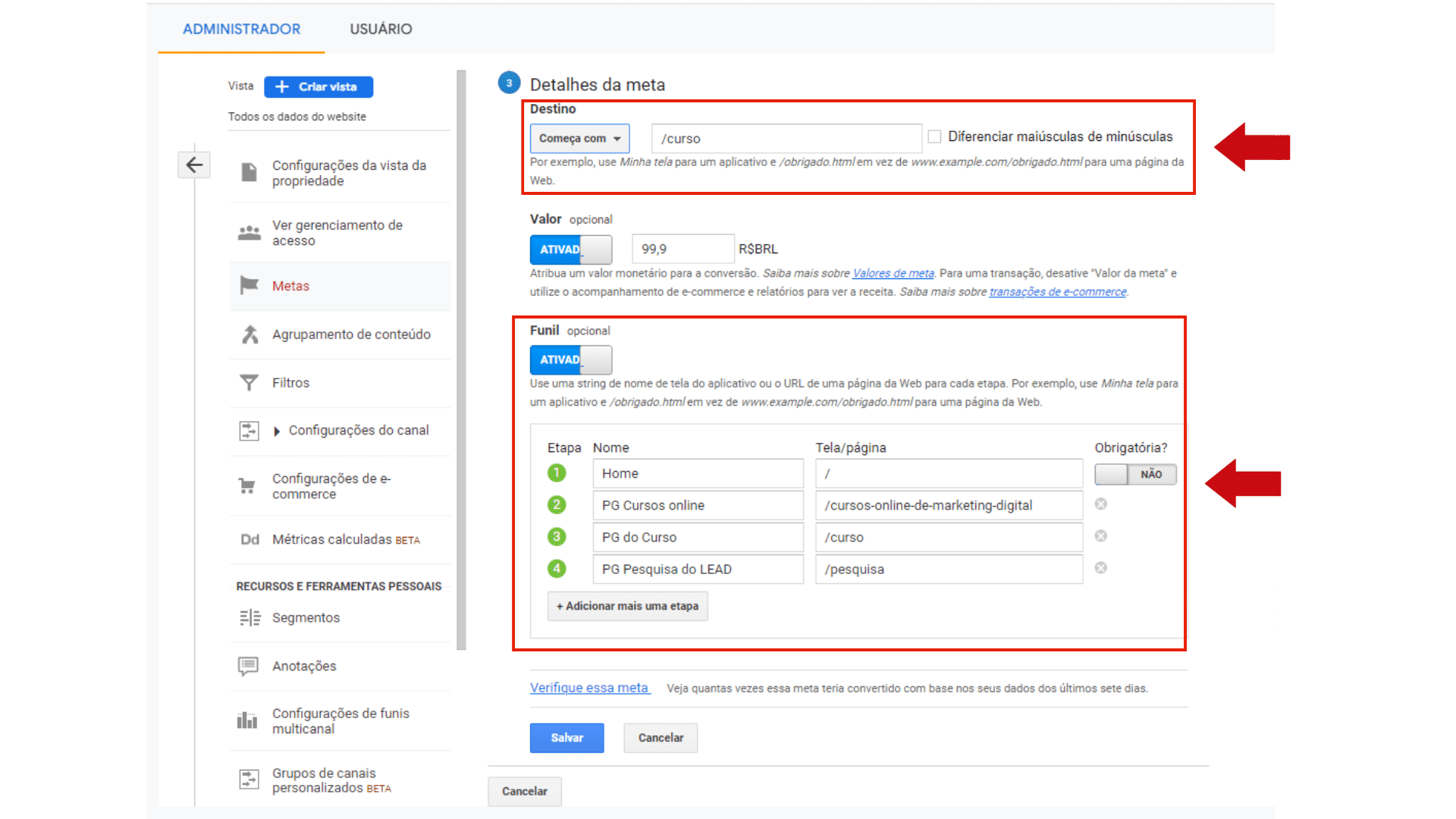Image resolution: width=1456 pixels, height=819 pixels.
Task: Click the step 1 name field Home
Action: click(698, 473)
